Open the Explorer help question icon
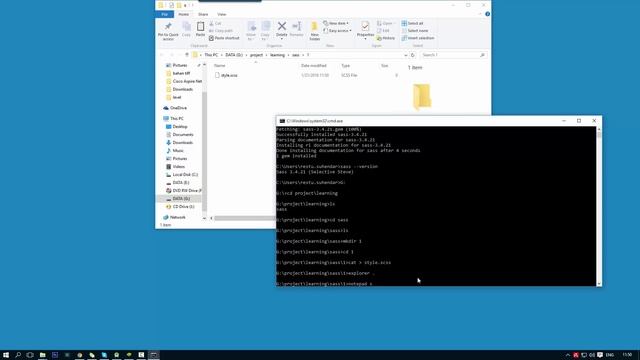The image size is (640, 360). [x=487, y=14]
